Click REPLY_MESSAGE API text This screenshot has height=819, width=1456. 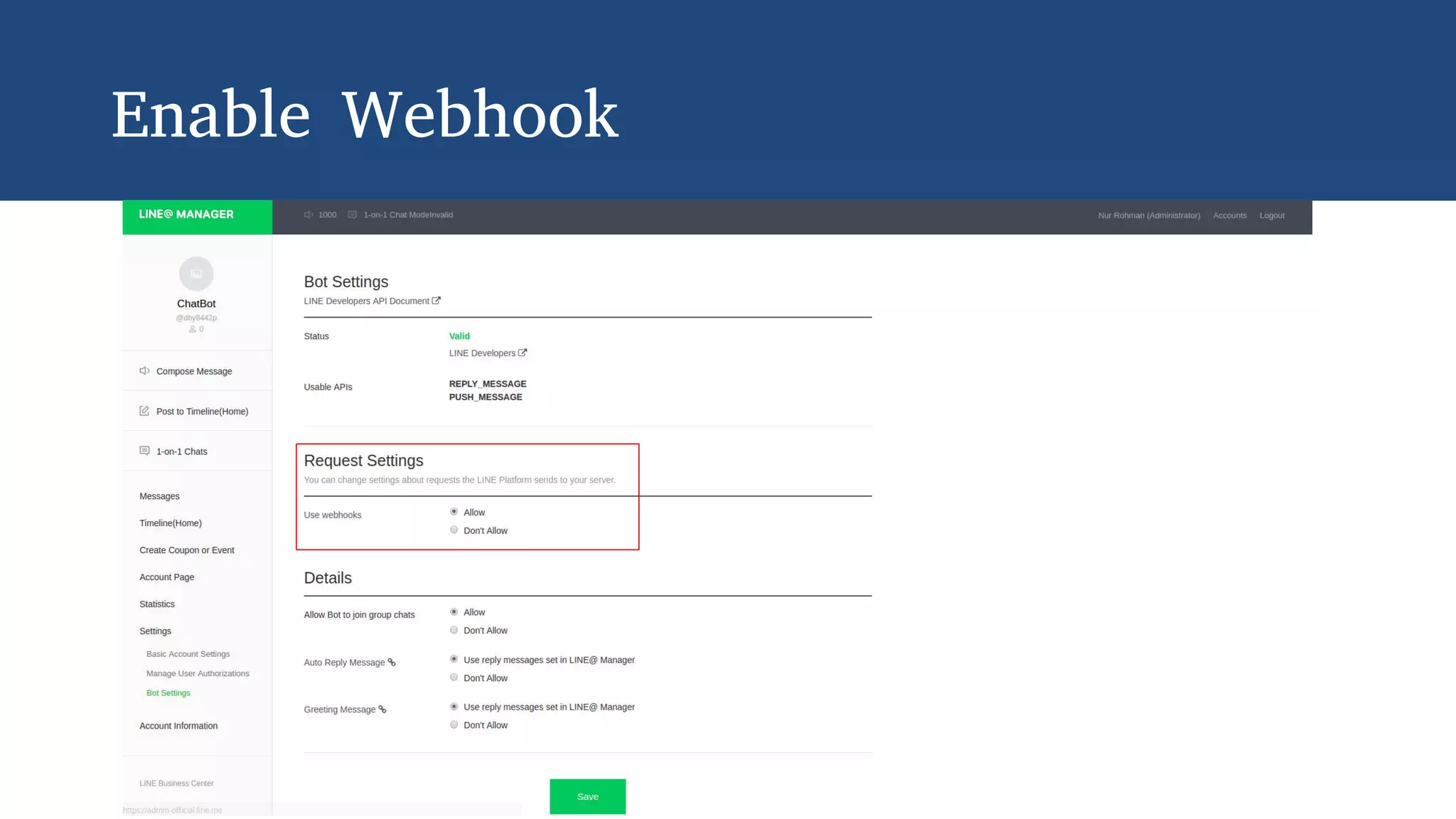point(488,384)
